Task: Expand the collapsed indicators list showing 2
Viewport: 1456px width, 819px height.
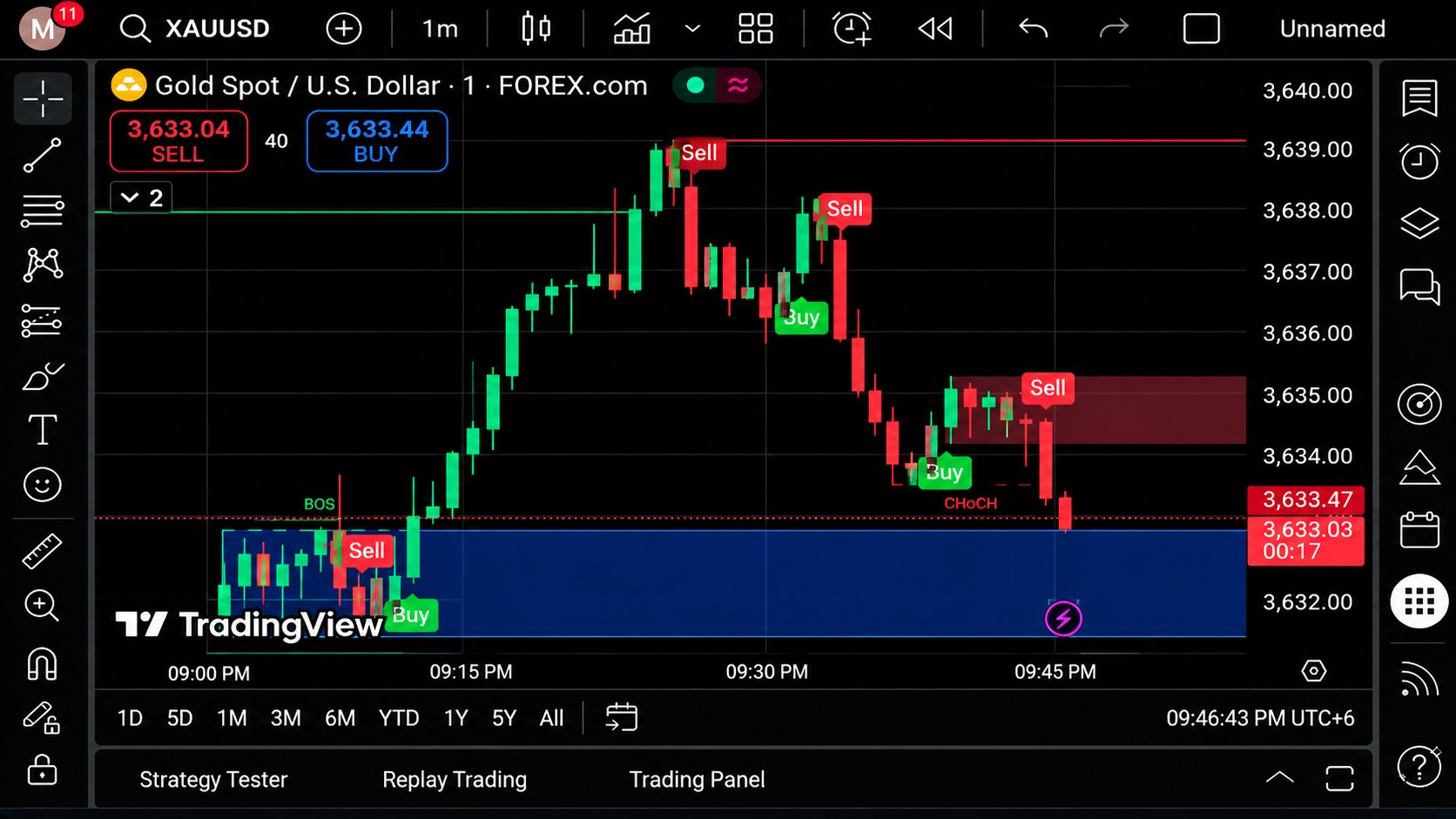Action: (141, 198)
